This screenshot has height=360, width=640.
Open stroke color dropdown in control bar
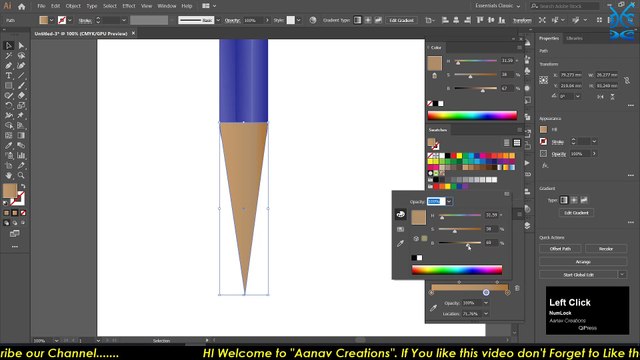(x=70, y=20)
